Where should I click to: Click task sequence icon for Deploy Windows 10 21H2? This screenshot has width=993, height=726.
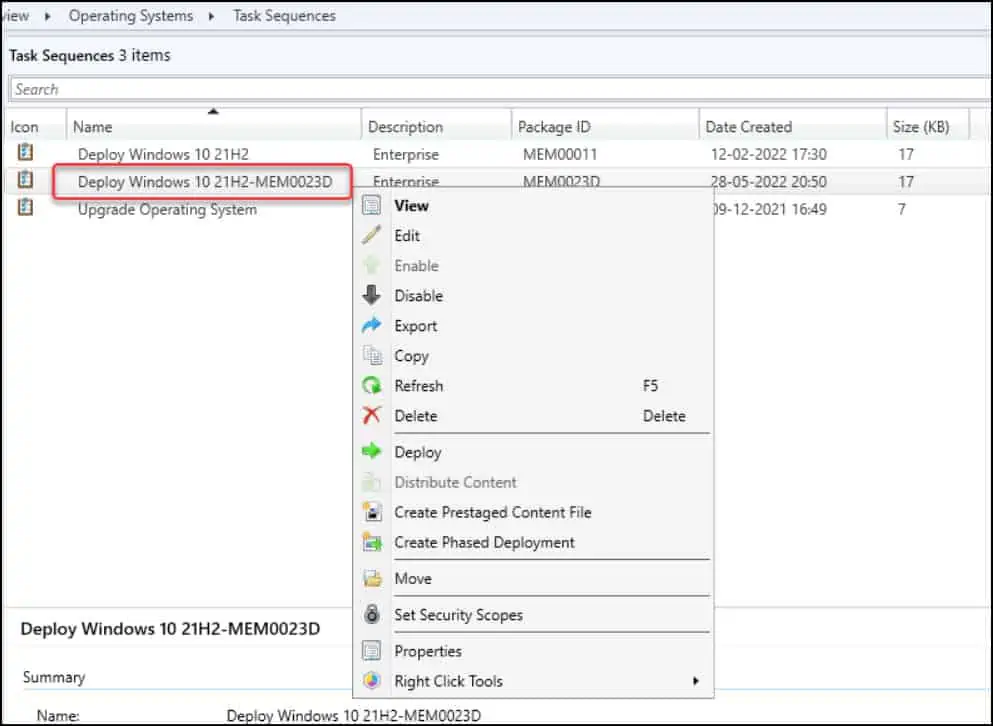click(25, 153)
